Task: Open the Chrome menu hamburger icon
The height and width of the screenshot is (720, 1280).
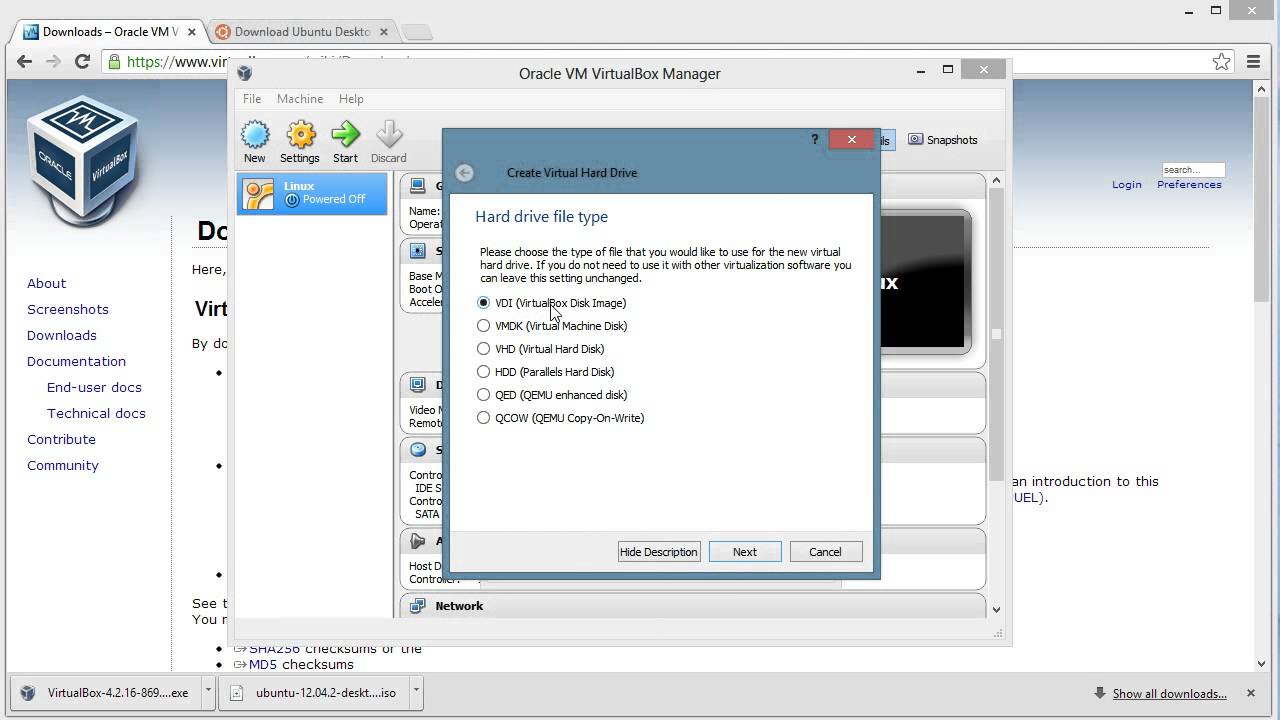Action: [x=1253, y=61]
